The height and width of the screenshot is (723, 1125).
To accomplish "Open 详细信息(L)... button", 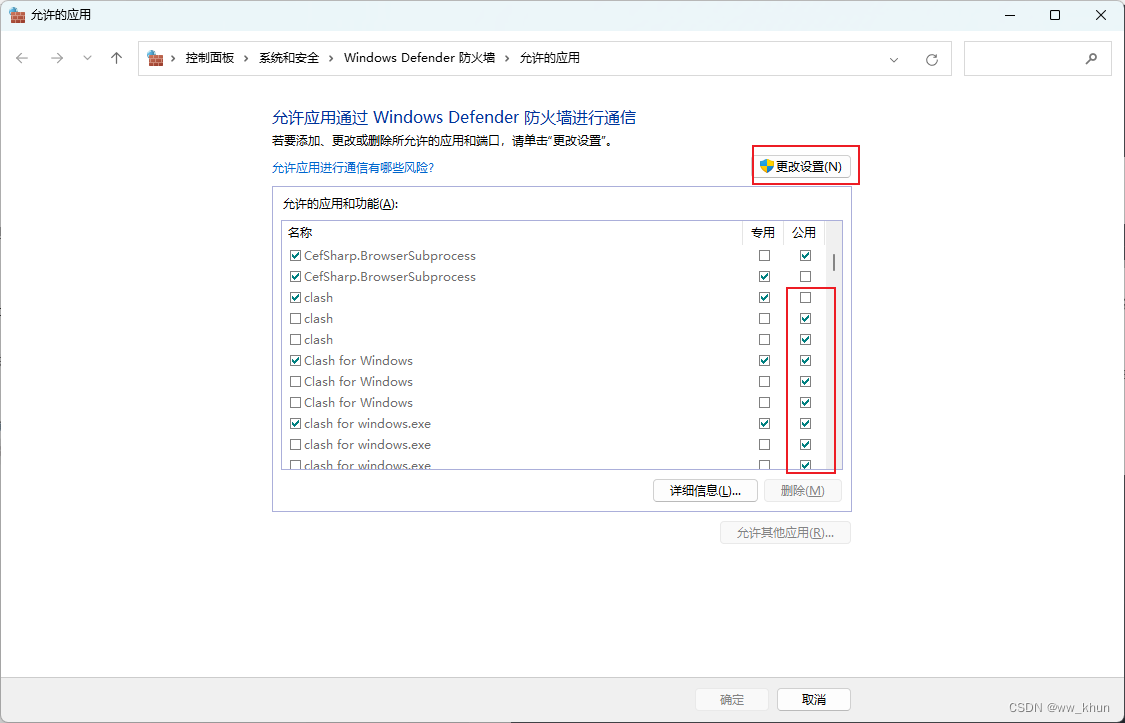I will (x=705, y=491).
